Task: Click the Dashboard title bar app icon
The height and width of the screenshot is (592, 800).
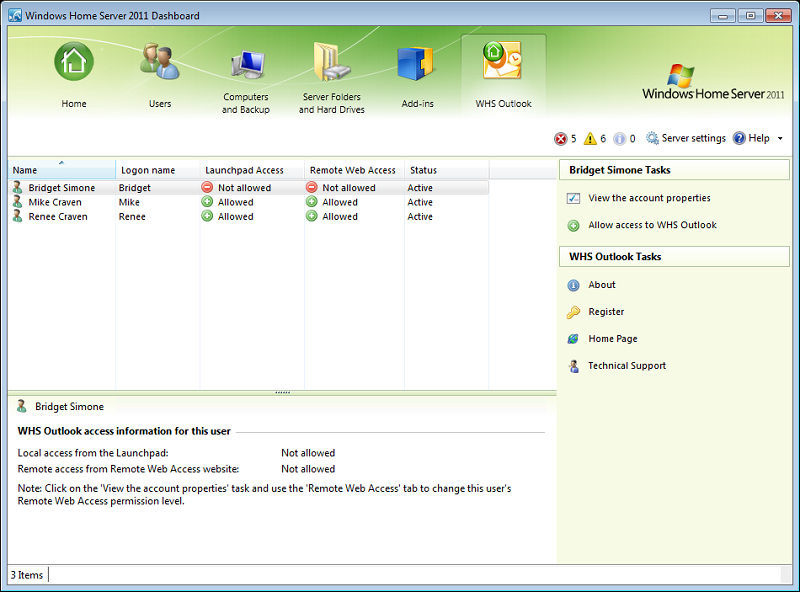Action: pos(15,15)
